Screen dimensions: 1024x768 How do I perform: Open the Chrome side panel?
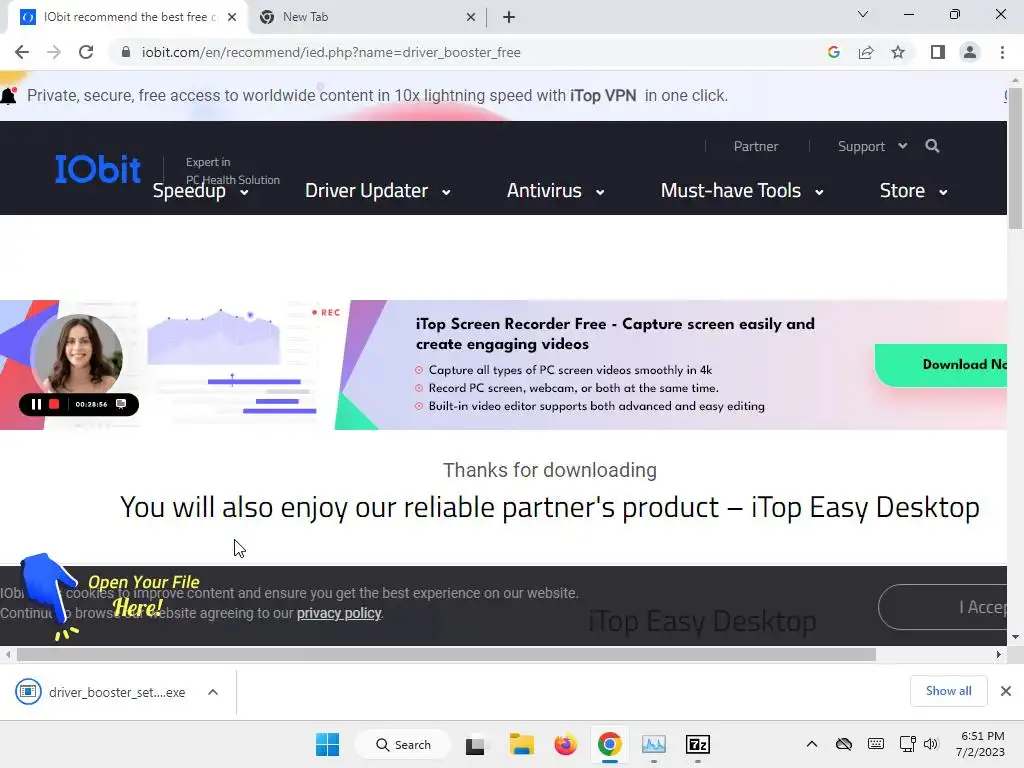(938, 52)
